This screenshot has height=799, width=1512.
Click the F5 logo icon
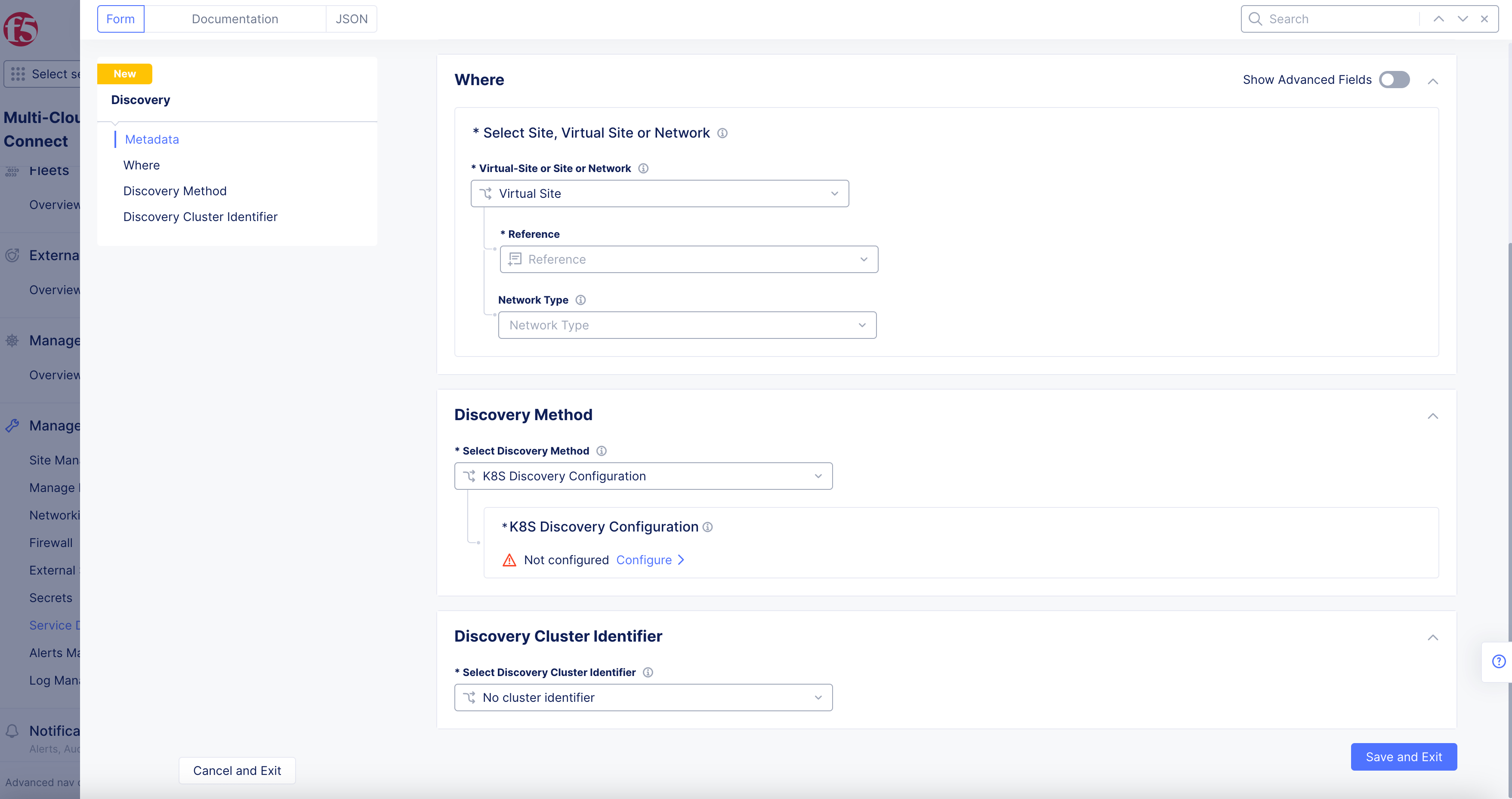tap(21, 29)
